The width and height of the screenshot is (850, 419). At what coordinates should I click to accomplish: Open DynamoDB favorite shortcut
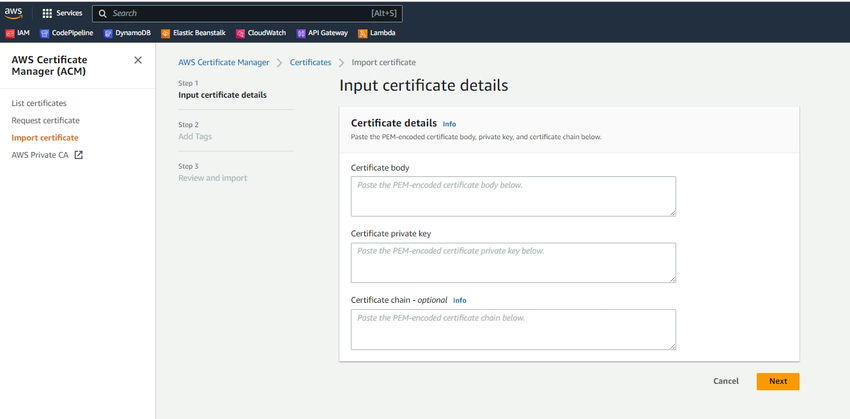pos(125,32)
